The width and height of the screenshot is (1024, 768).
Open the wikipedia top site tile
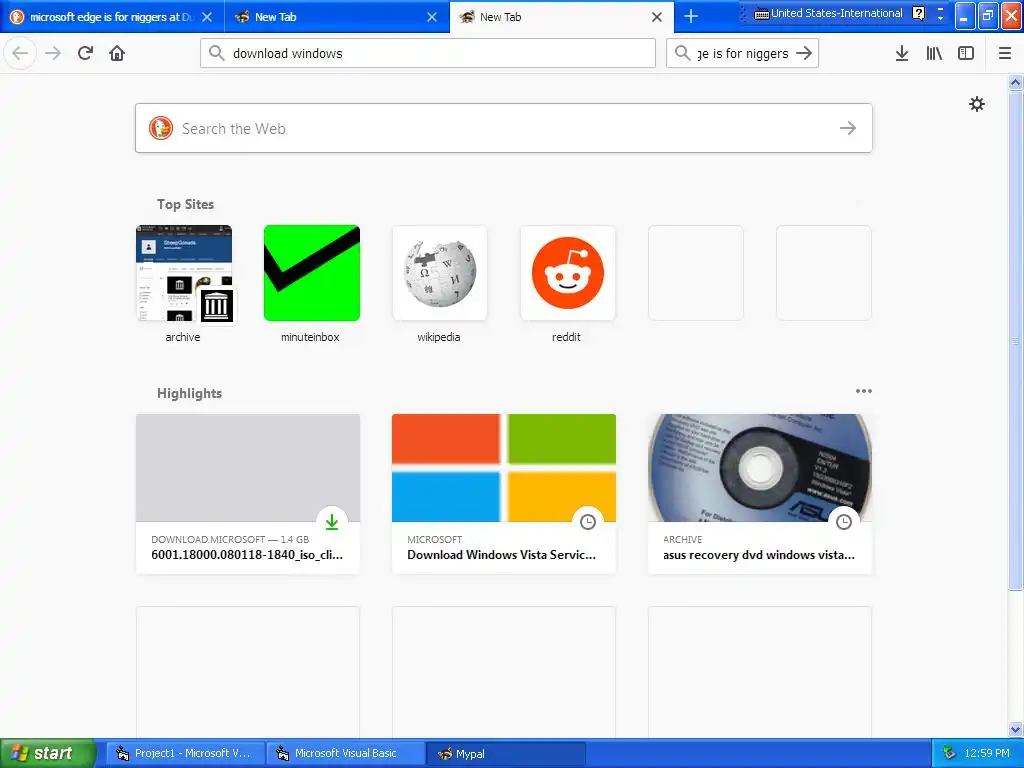tap(440, 273)
